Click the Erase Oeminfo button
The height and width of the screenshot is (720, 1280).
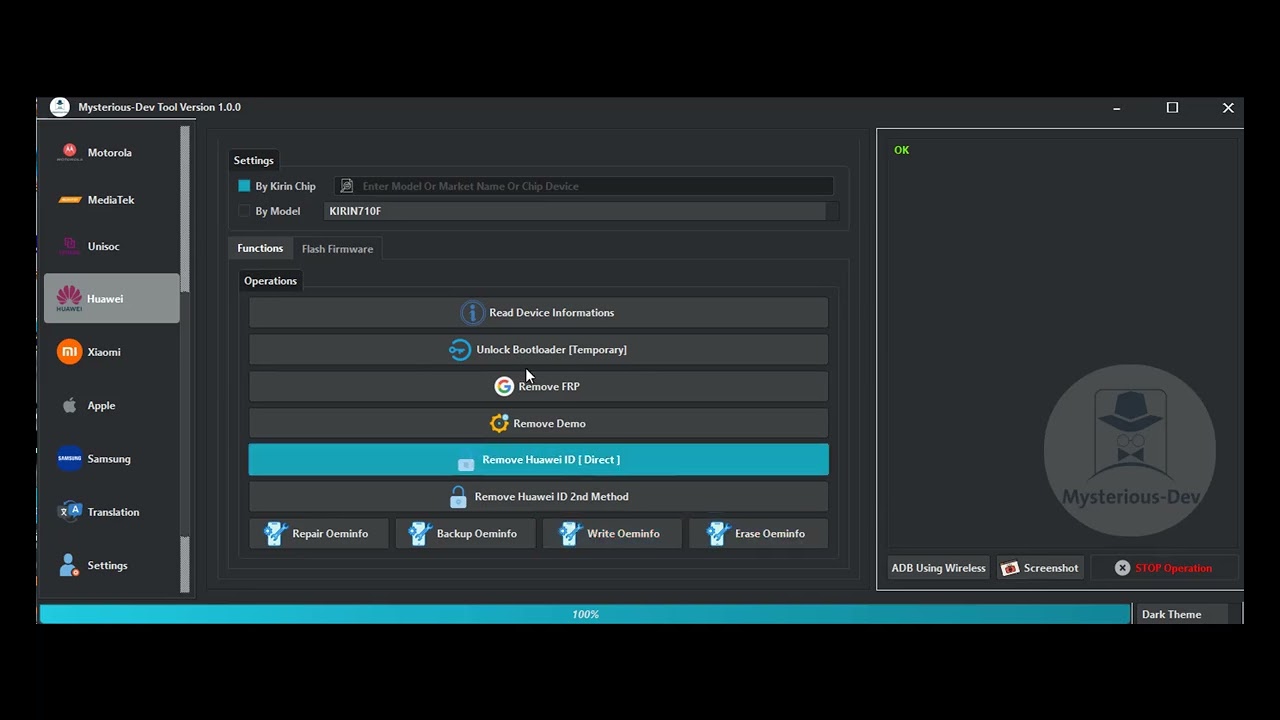tap(758, 534)
